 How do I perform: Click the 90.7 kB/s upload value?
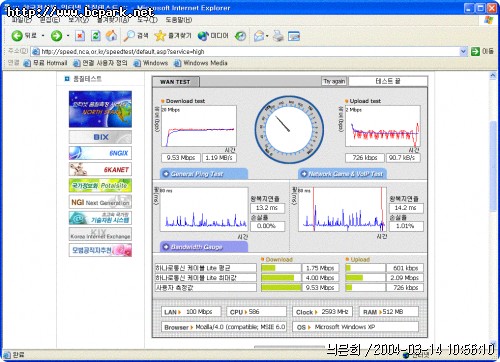403,158
